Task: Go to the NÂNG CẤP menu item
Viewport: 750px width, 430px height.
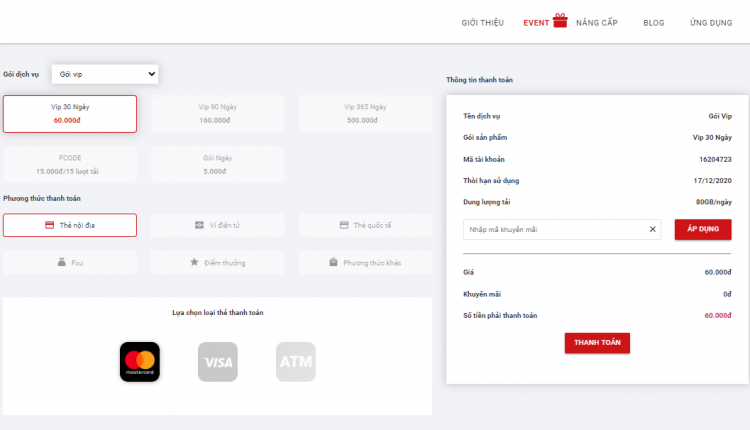Action: 597,23
